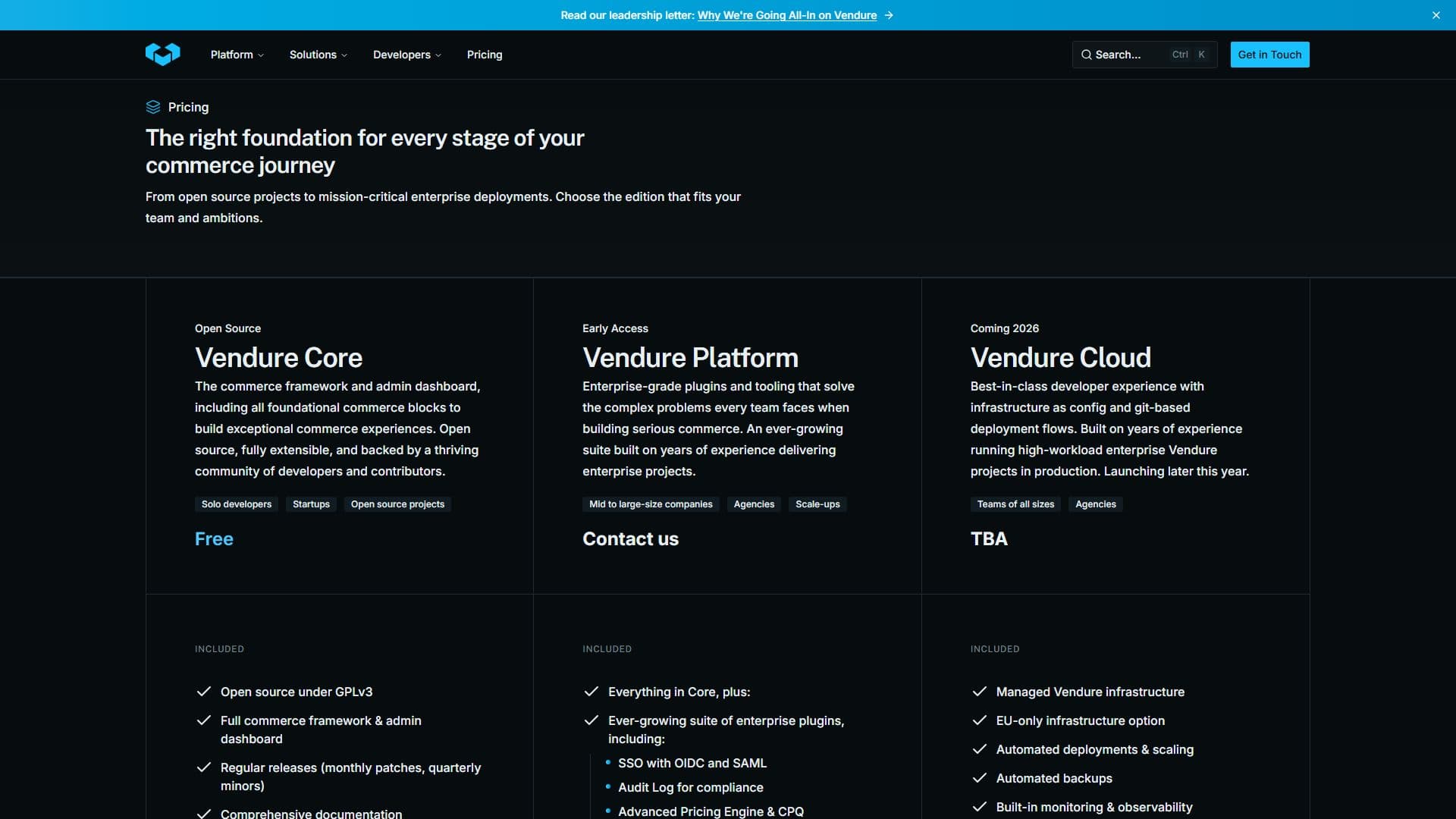Click the TBA price label
Image resolution: width=1456 pixels, height=819 pixels.
[x=989, y=539]
